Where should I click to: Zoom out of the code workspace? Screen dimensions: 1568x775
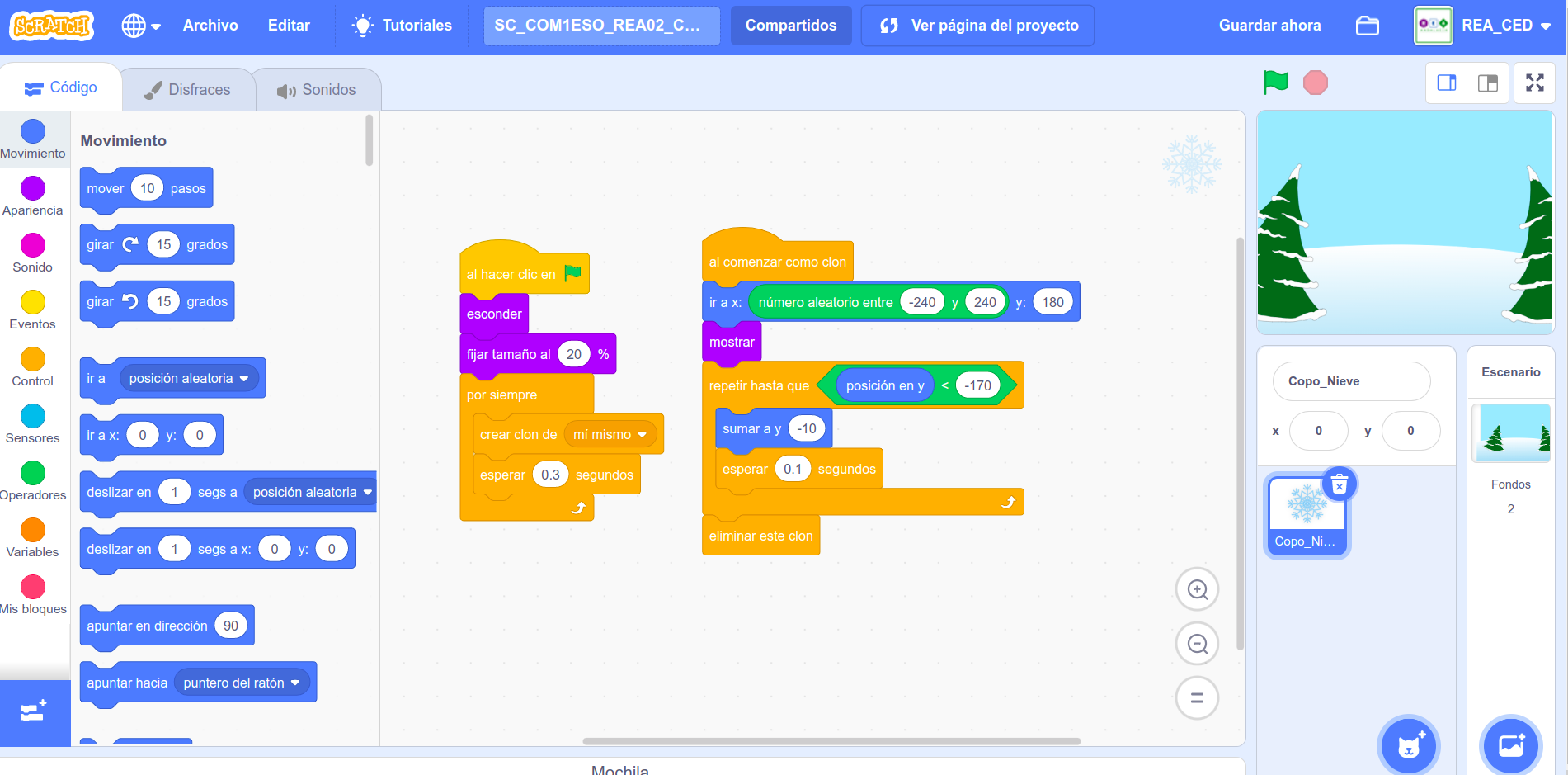pyautogui.click(x=1197, y=644)
